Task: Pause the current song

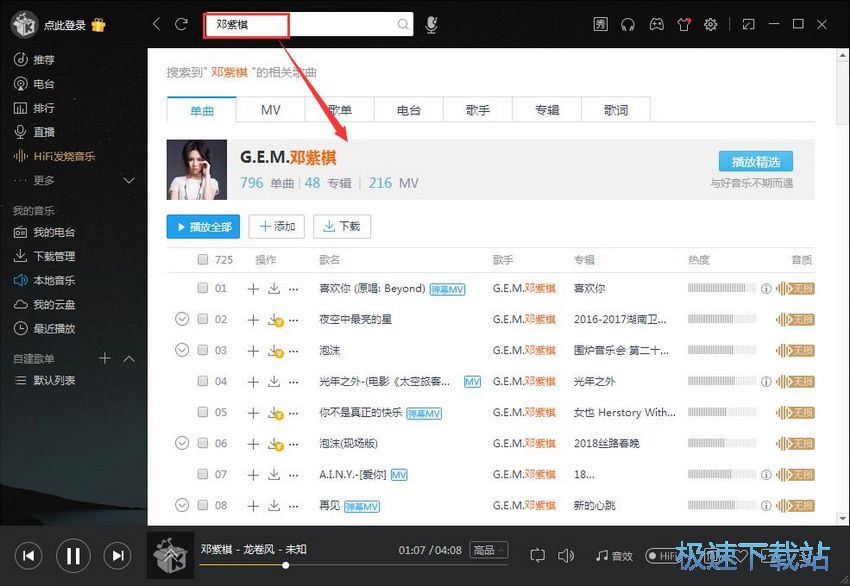Action: tap(73, 556)
